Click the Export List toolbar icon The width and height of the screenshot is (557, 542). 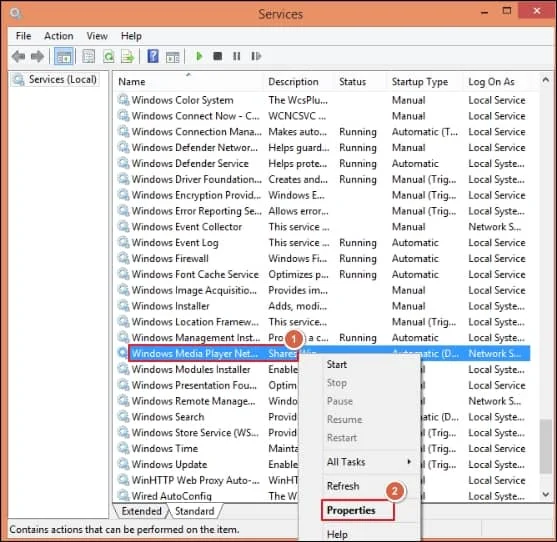[x=128, y=56]
